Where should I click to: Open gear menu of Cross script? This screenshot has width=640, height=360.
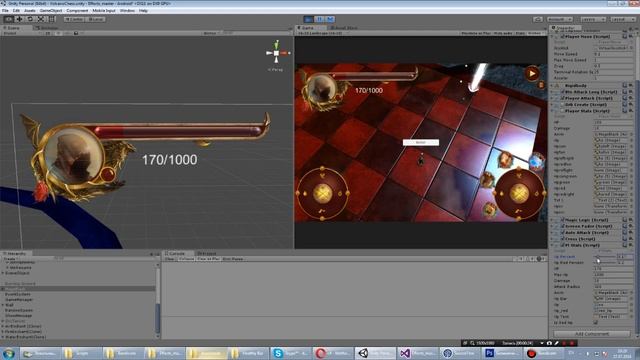coord(631,239)
